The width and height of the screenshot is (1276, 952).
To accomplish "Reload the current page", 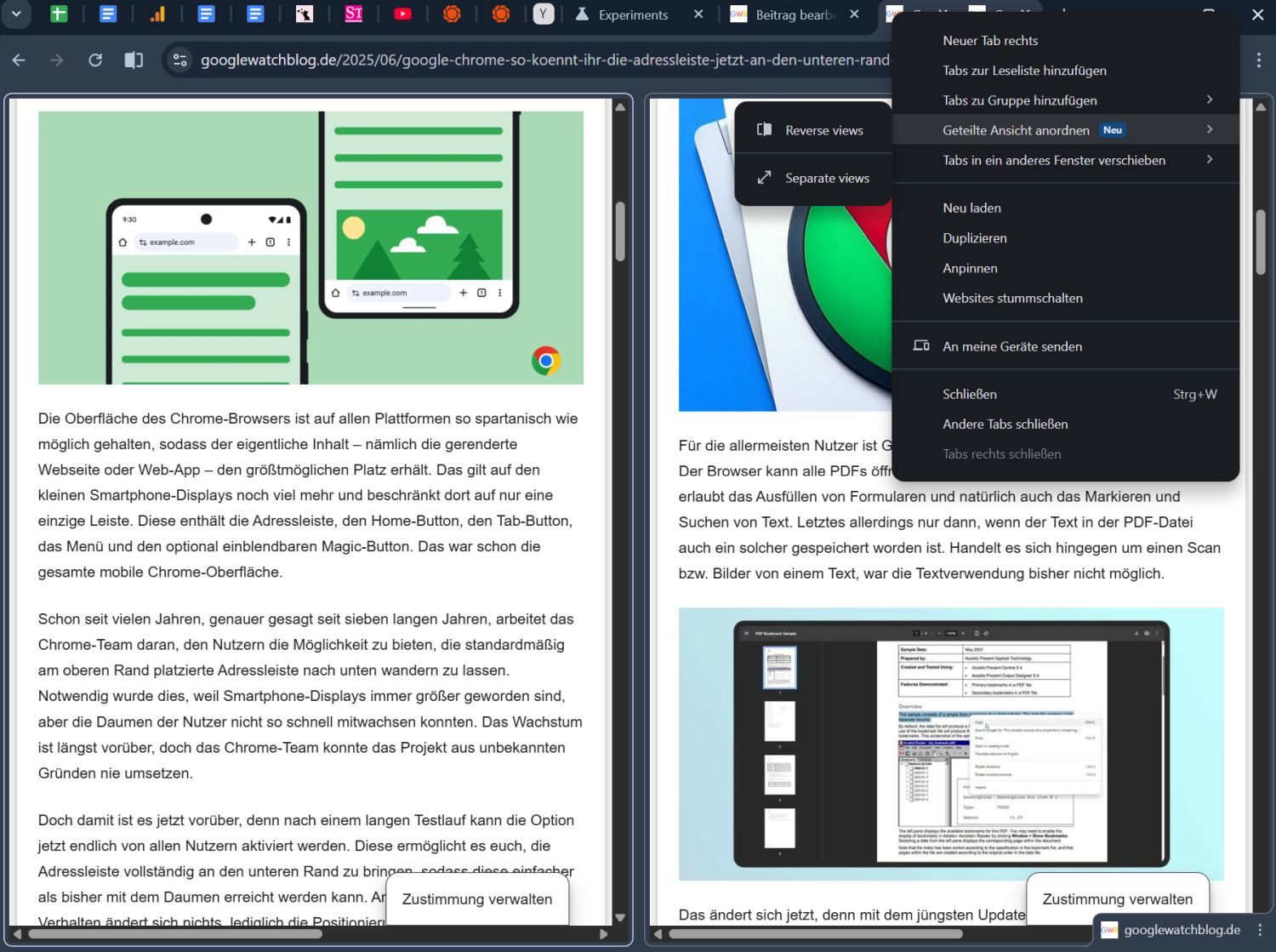I will 95,60.
